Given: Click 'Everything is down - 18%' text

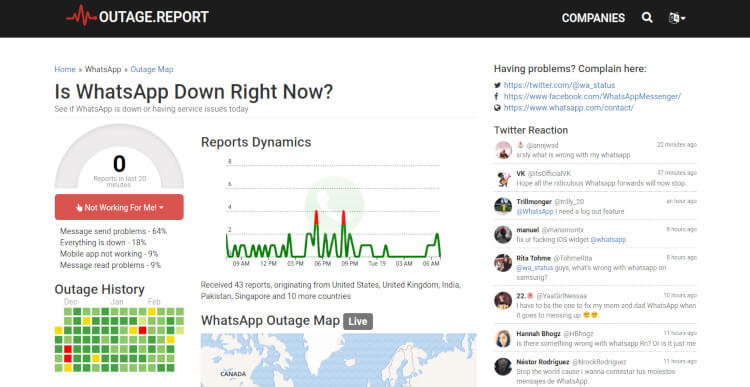Looking at the screenshot, I should [103, 243].
